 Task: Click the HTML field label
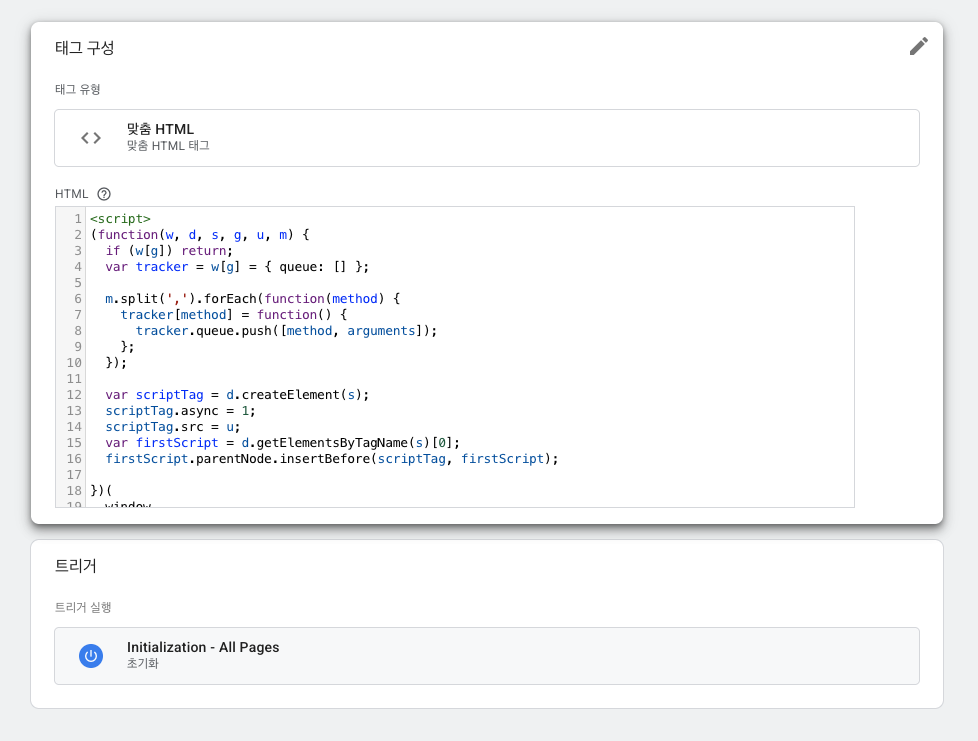pyautogui.click(x=72, y=194)
